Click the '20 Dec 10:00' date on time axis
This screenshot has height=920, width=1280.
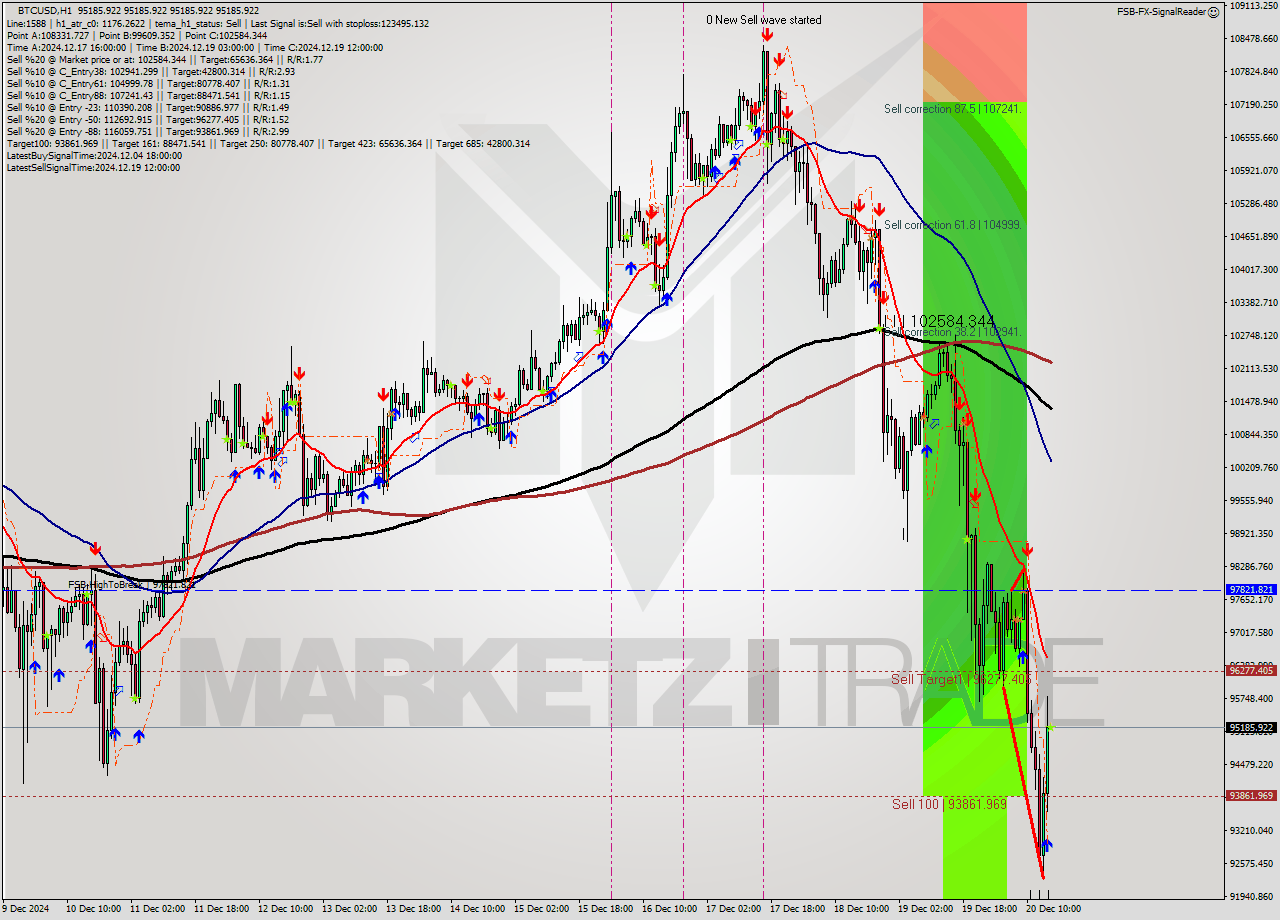click(x=1053, y=909)
